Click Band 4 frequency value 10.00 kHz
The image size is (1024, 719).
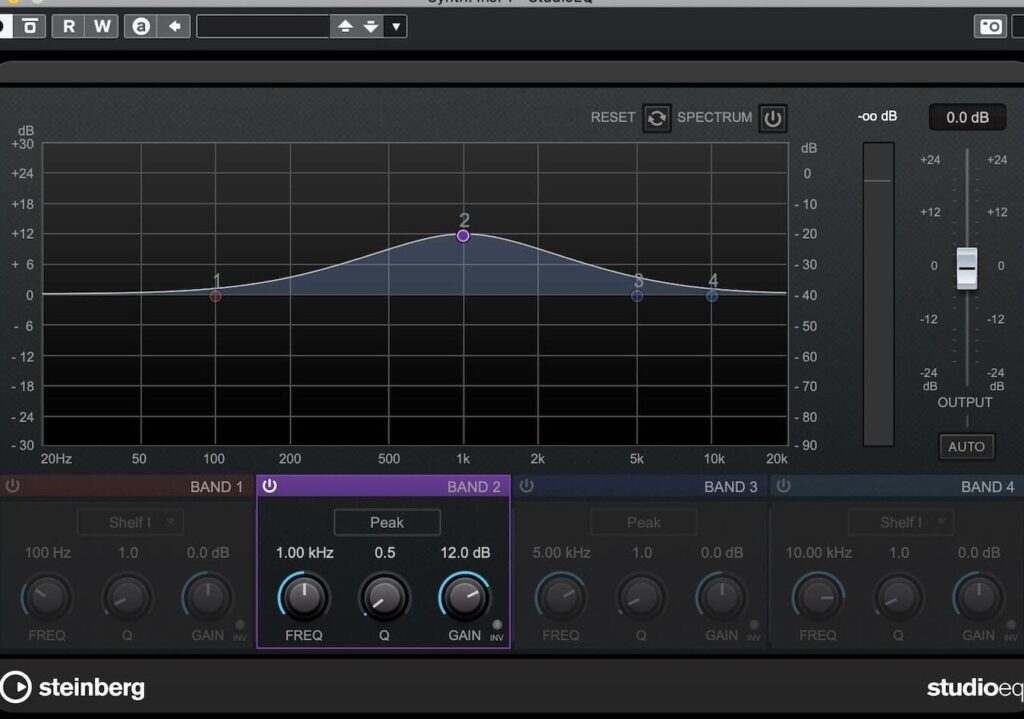click(818, 552)
